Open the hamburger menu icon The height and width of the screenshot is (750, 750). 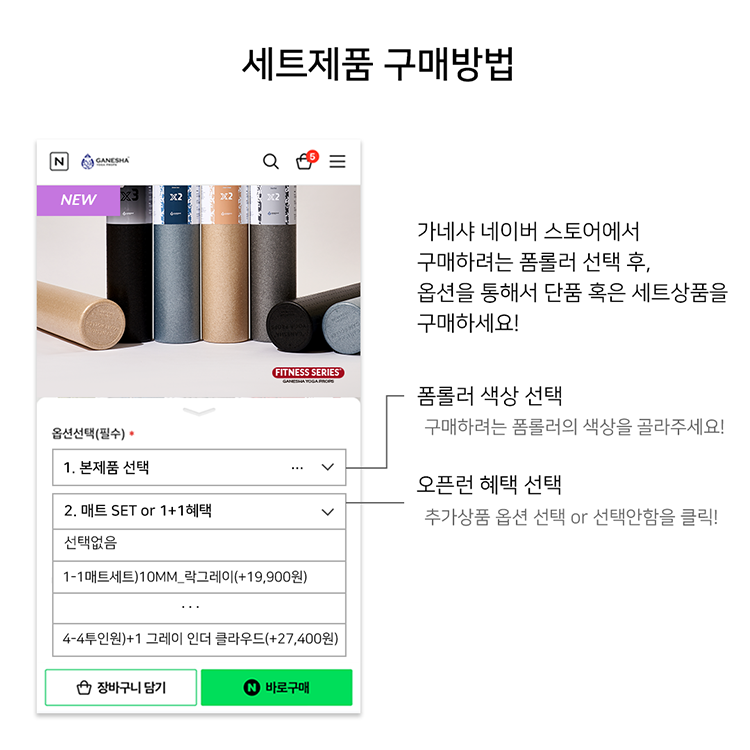pos(337,161)
